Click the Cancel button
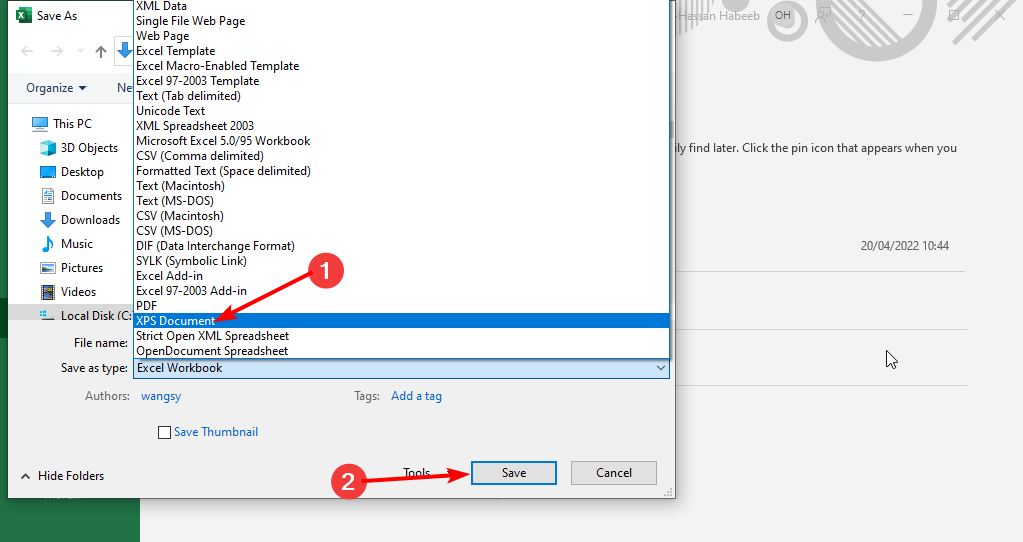This screenshot has width=1023, height=542. tap(613, 473)
